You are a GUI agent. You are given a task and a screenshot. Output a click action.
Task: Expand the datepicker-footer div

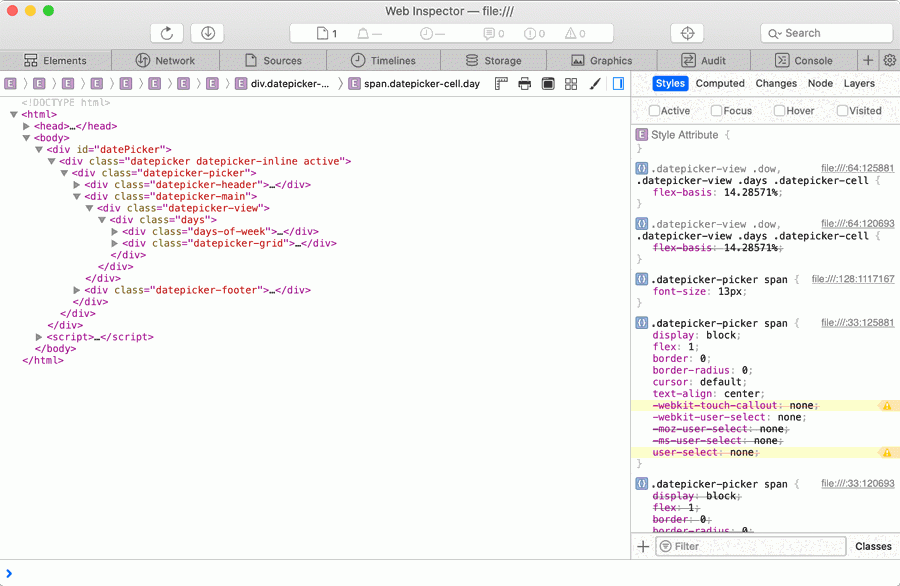(77, 290)
